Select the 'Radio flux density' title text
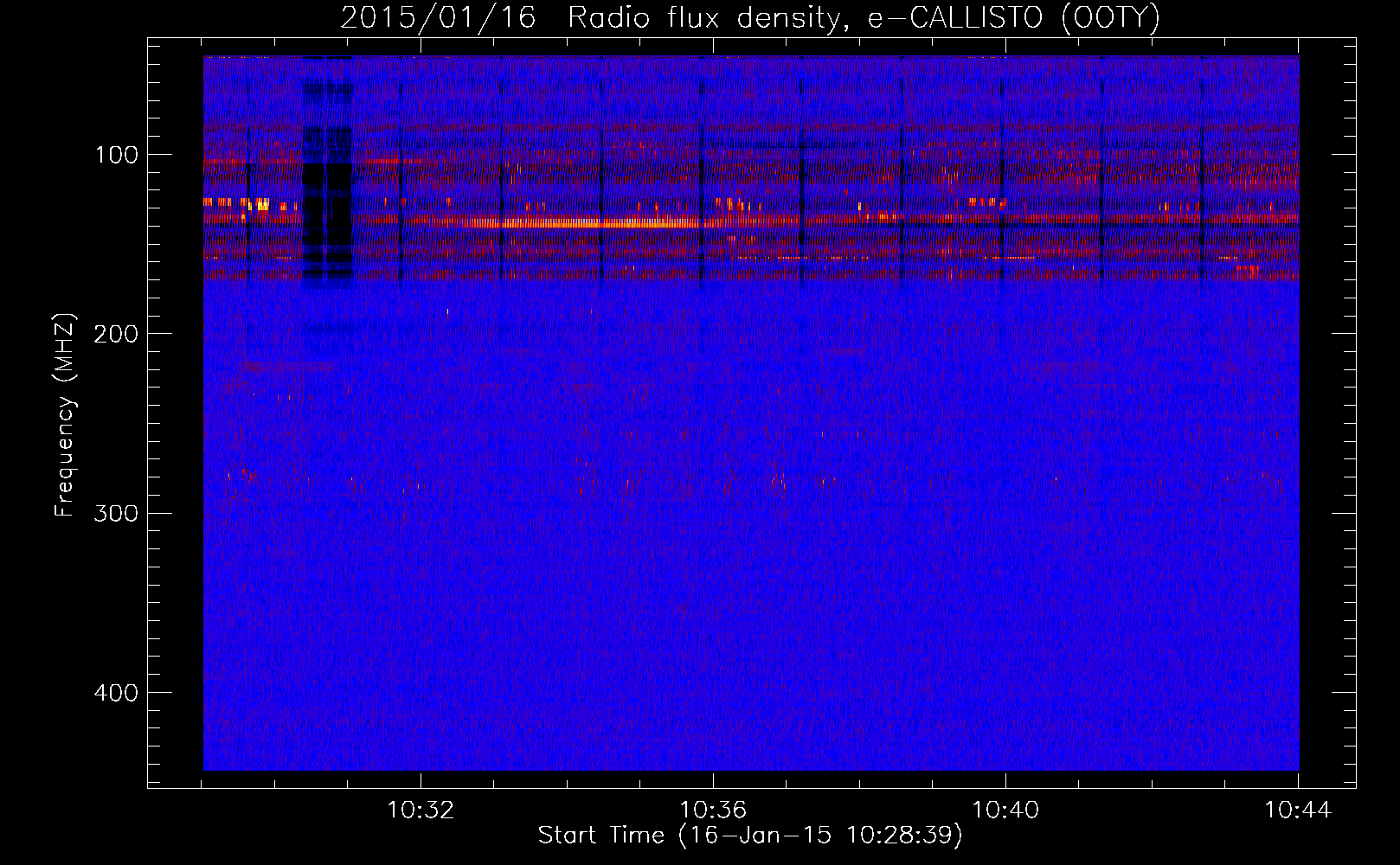Screen dimensions: 1400x865 [x=704, y=18]
